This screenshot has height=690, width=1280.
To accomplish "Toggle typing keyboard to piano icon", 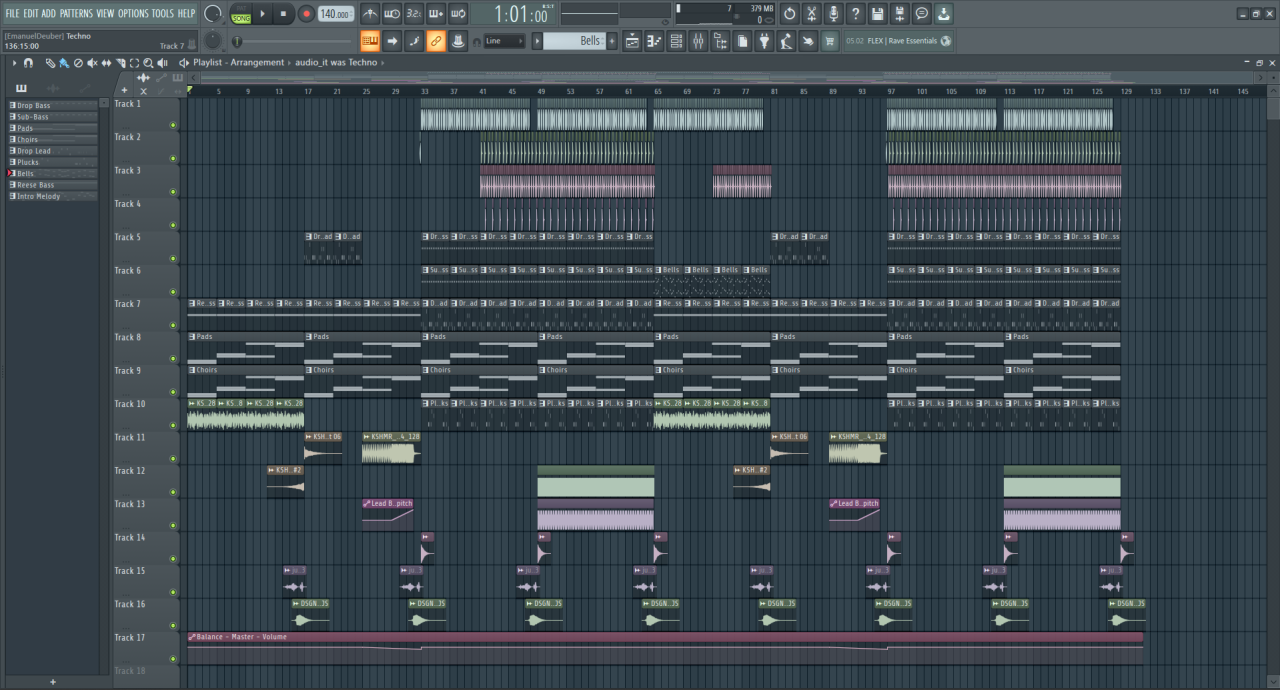I will point(370,41).
